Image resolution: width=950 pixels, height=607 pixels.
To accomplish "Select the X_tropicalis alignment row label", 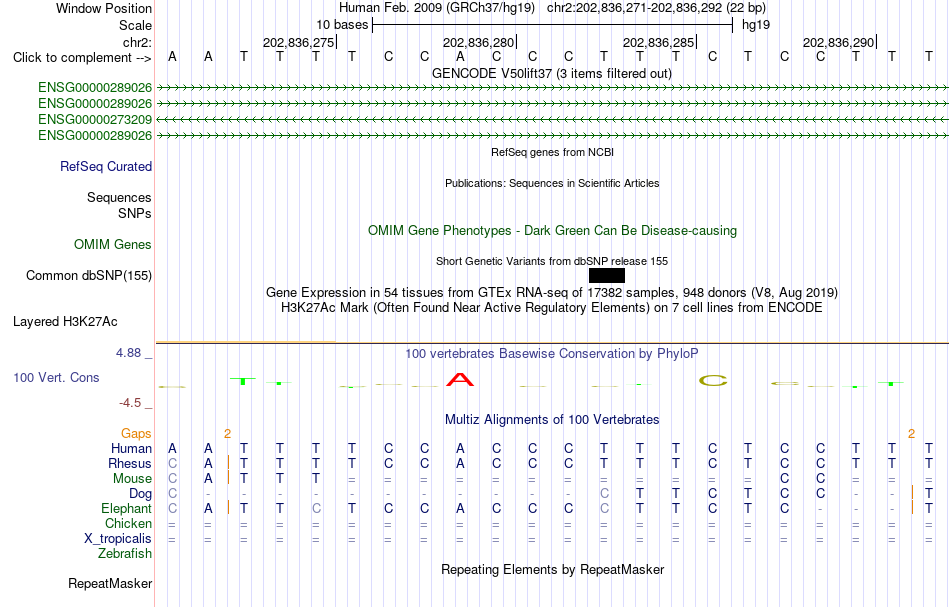I will [x=118, y=539].
